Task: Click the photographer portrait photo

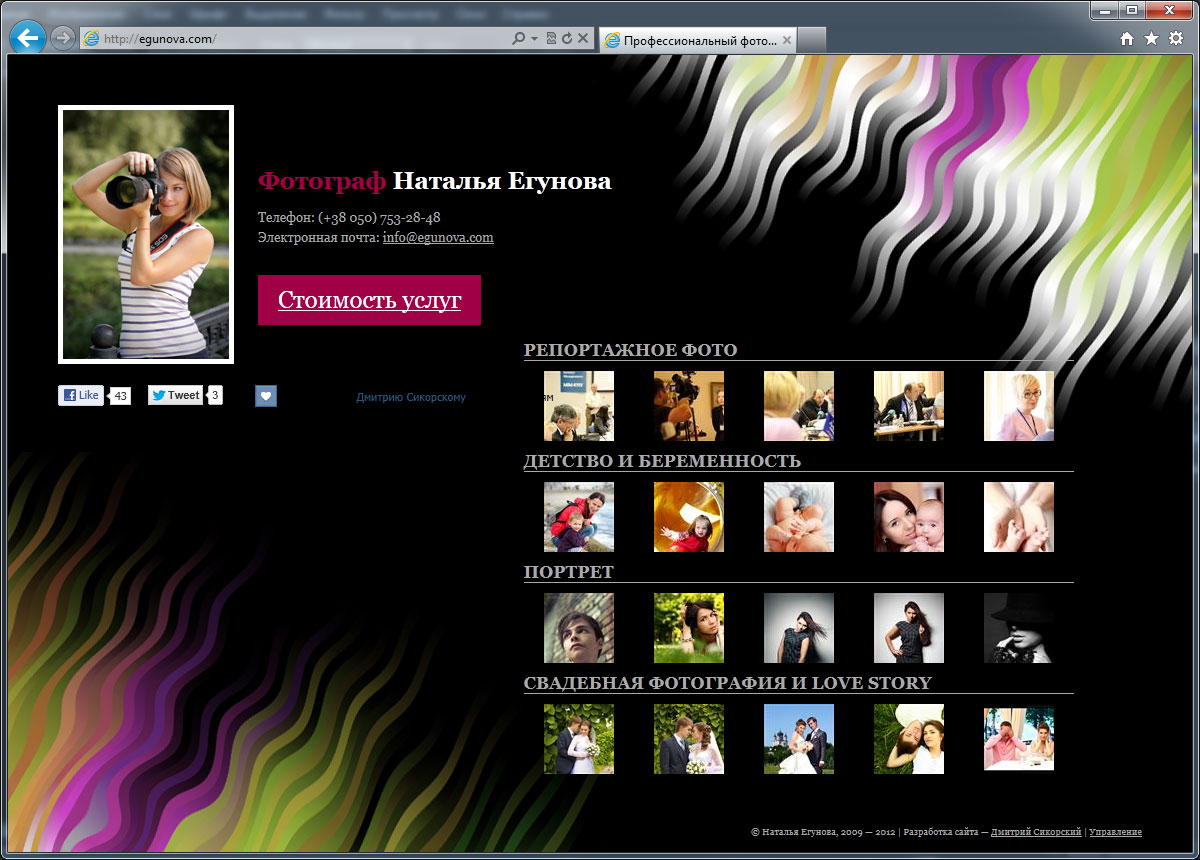Action: click(146, 234)
